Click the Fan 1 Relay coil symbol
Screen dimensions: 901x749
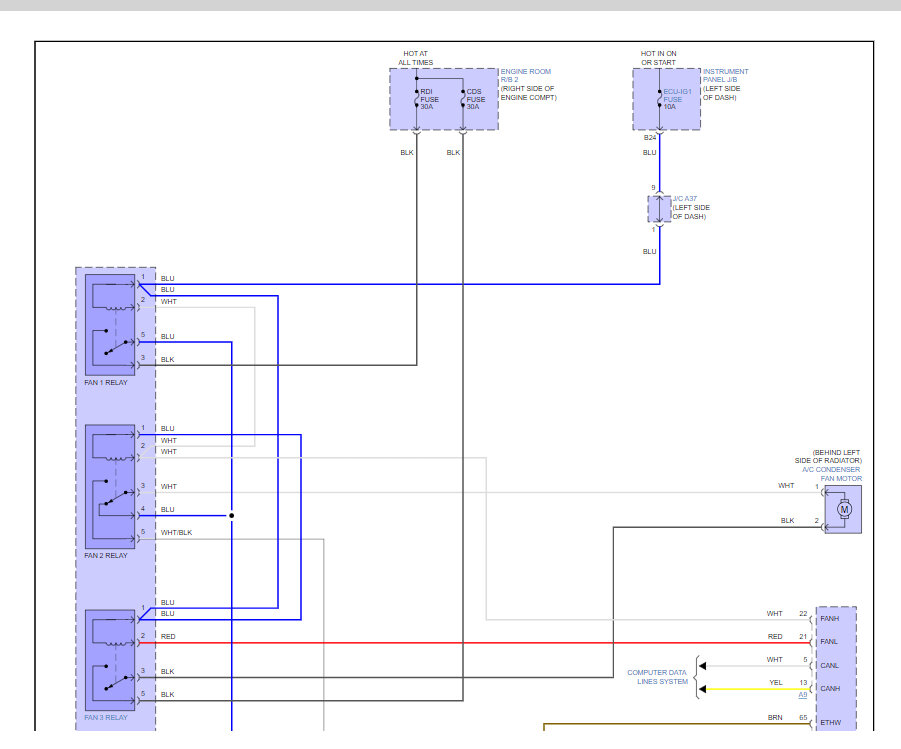[112, 294]
